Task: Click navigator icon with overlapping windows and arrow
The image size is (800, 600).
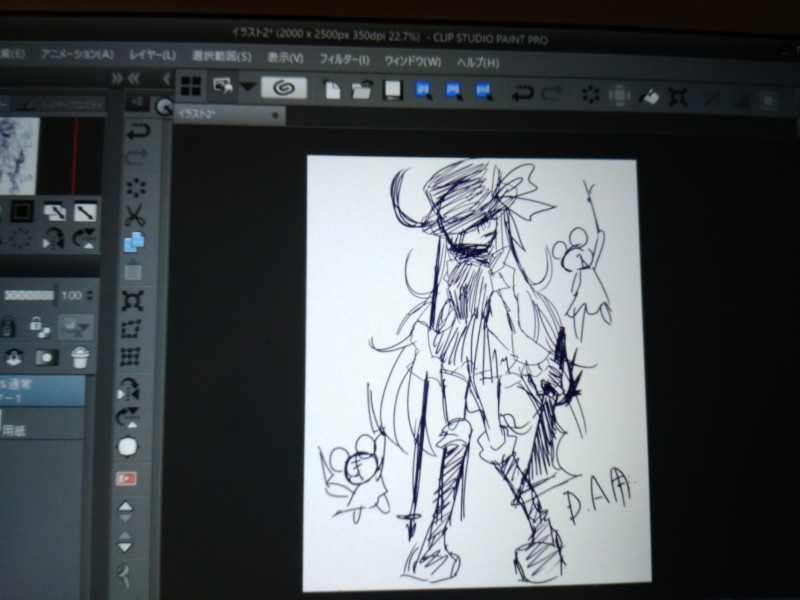Action: (54, 211)
